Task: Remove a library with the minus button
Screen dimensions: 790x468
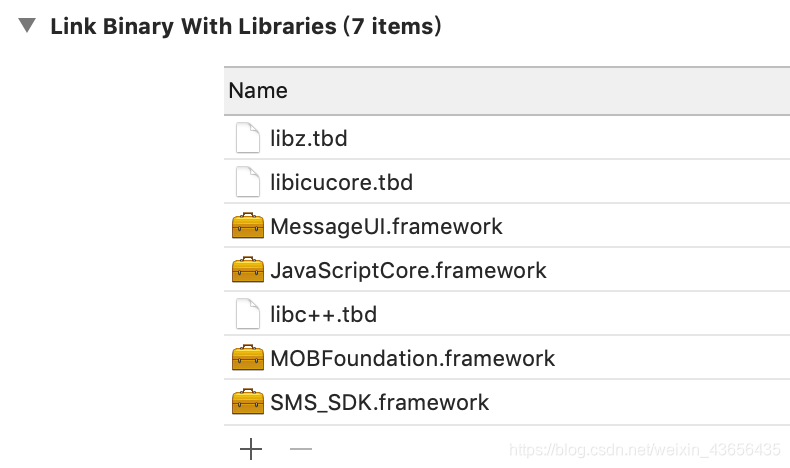Action: [x=301, y=448]
